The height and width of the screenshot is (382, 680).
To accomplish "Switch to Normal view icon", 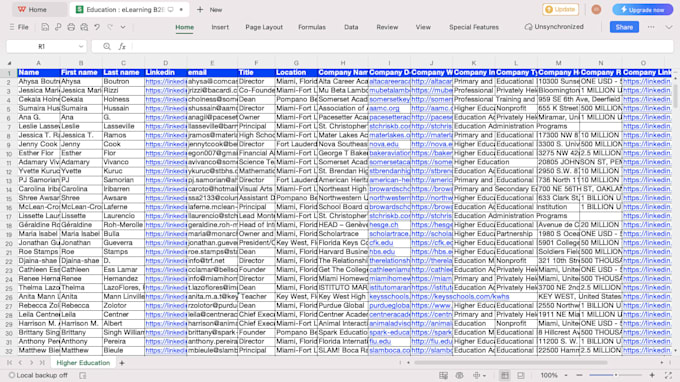I will pyautogui.click(x=505, y=375).
